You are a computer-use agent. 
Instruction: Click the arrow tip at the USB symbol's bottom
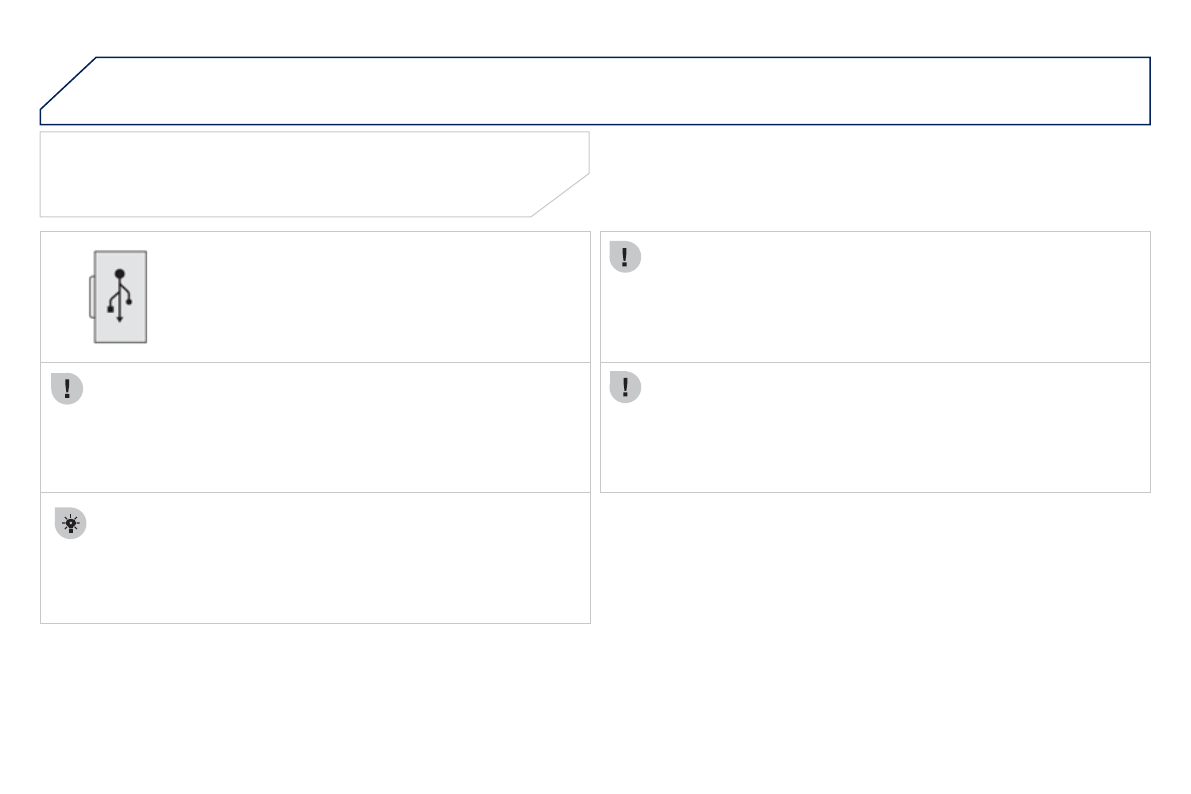120,319
